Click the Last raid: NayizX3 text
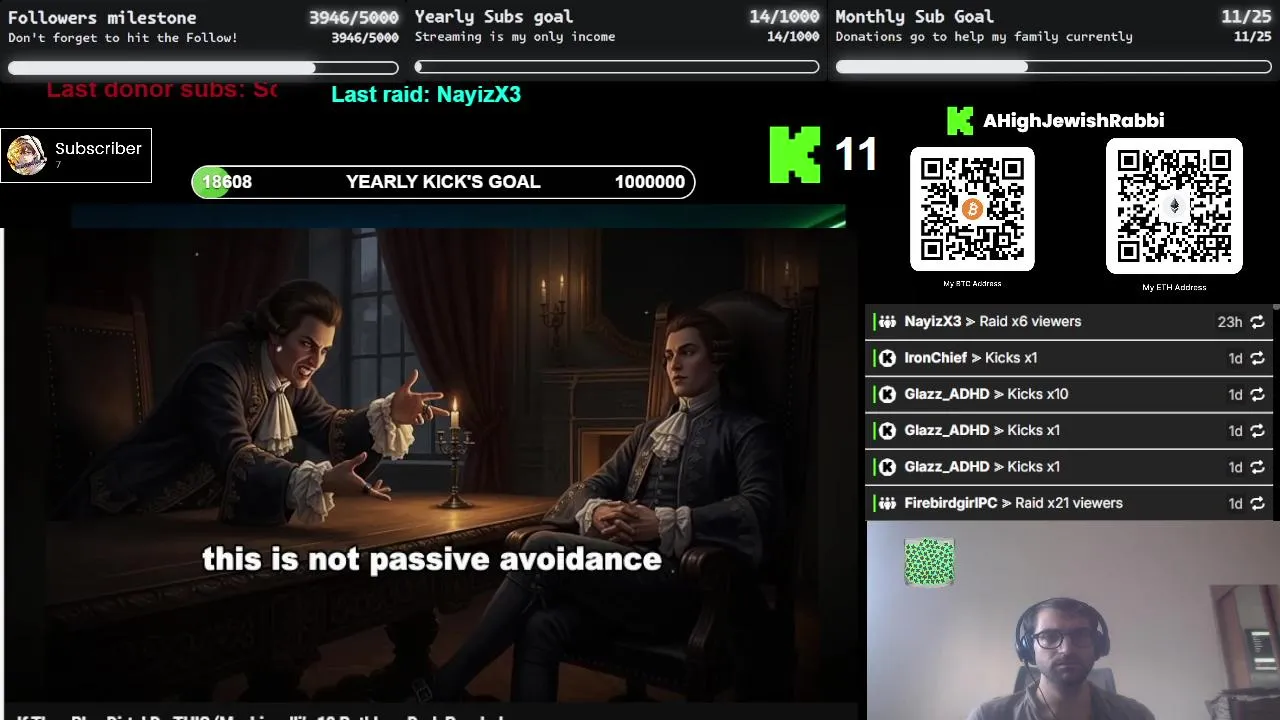Screen dimensions: 1280x720 426,94
